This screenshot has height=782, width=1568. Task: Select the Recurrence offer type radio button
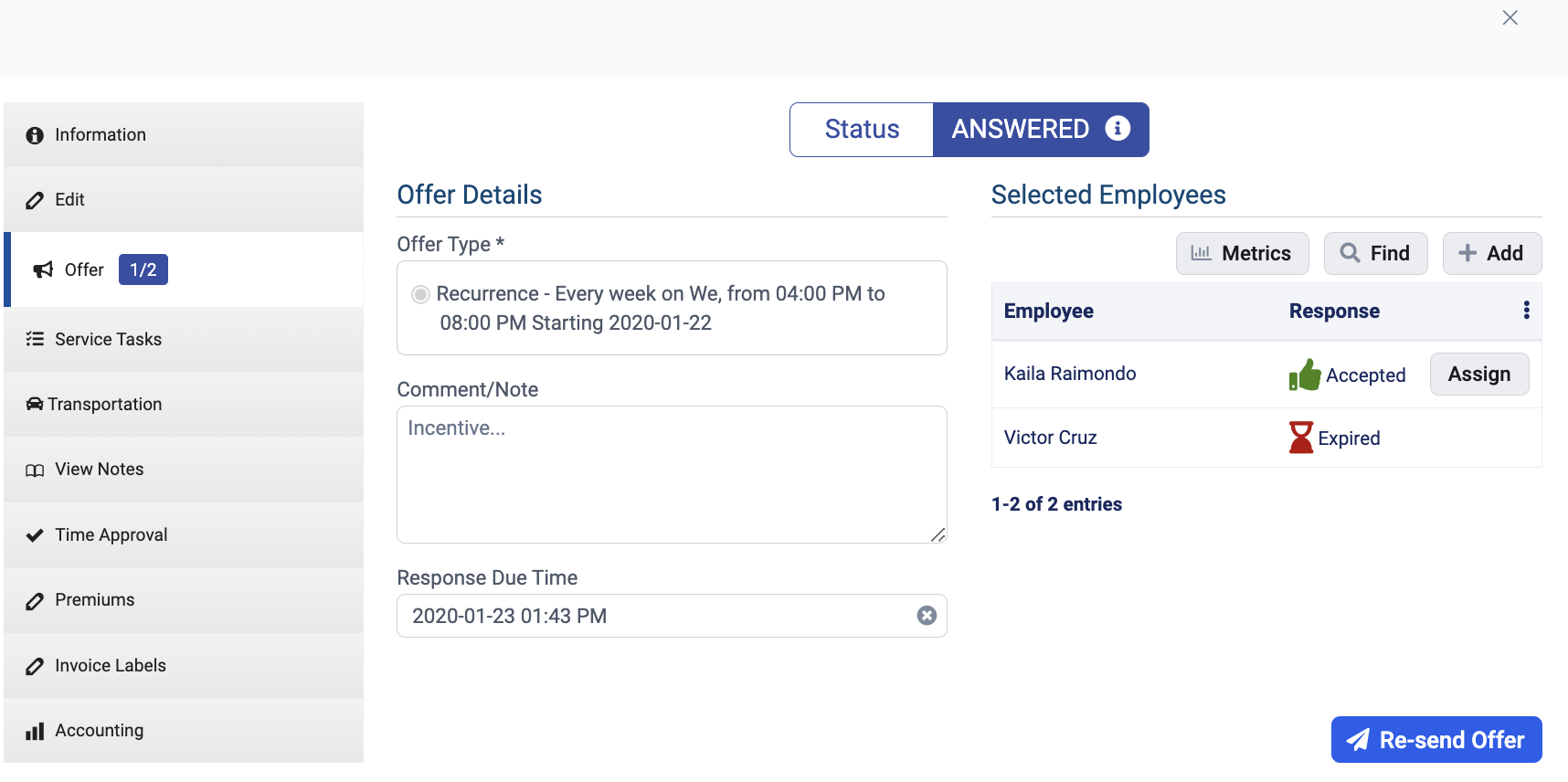pos(420,294)
